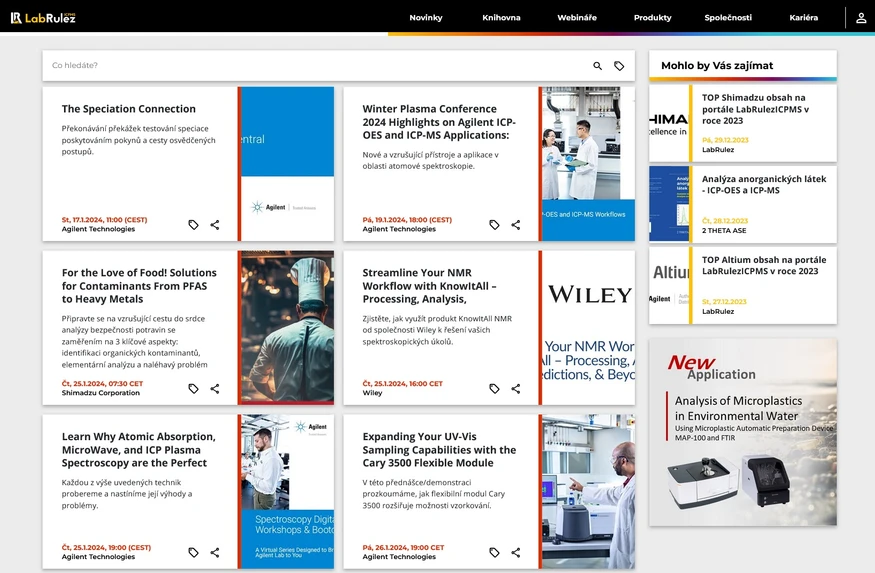Screen dimensions: 875x573
Task: Click the chef photo thumbnail
Action: point(287,328)
